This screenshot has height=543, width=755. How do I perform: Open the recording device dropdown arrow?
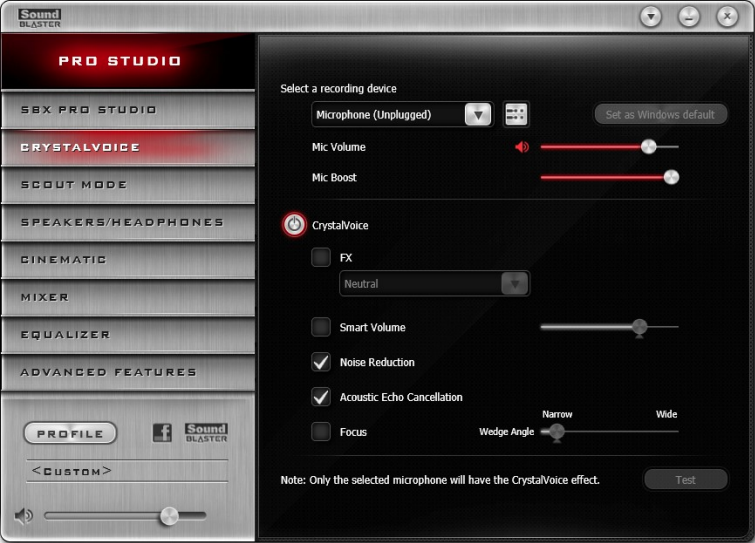(x=478, y=115)
